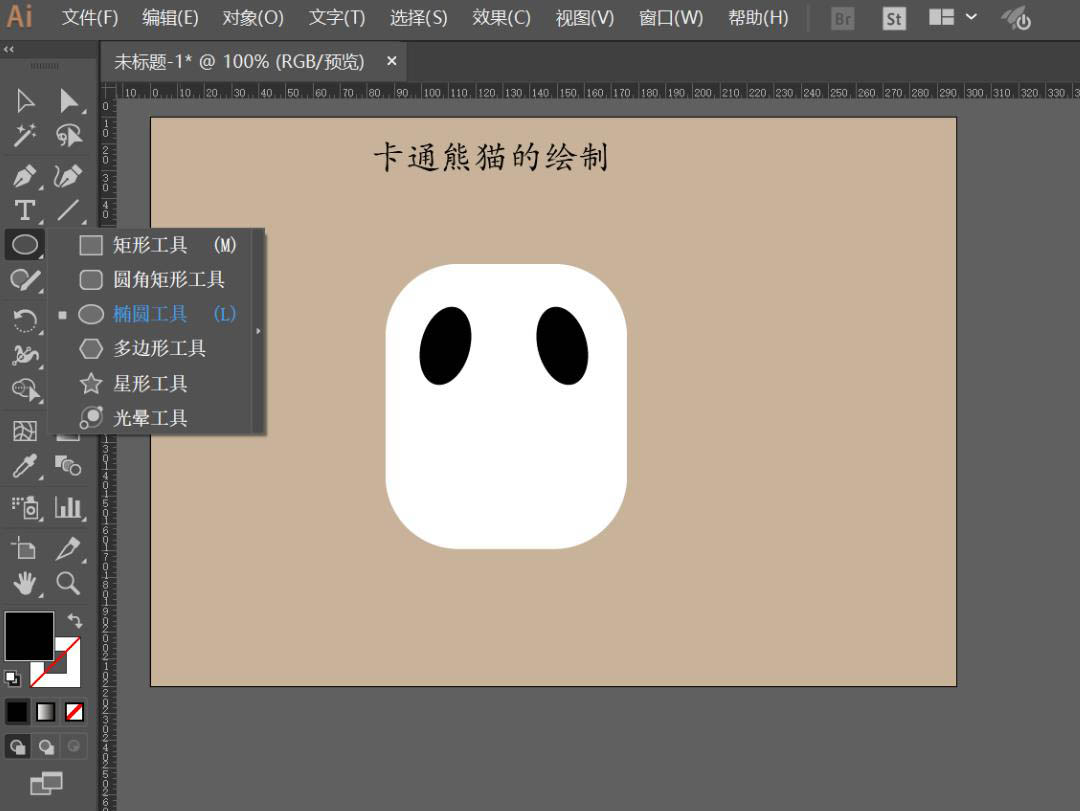This screenshot has width=1080, height=811.
Task: Expand the workspace layout switcher dropdown
Action: pyautogui.click(x=970, y=17)
